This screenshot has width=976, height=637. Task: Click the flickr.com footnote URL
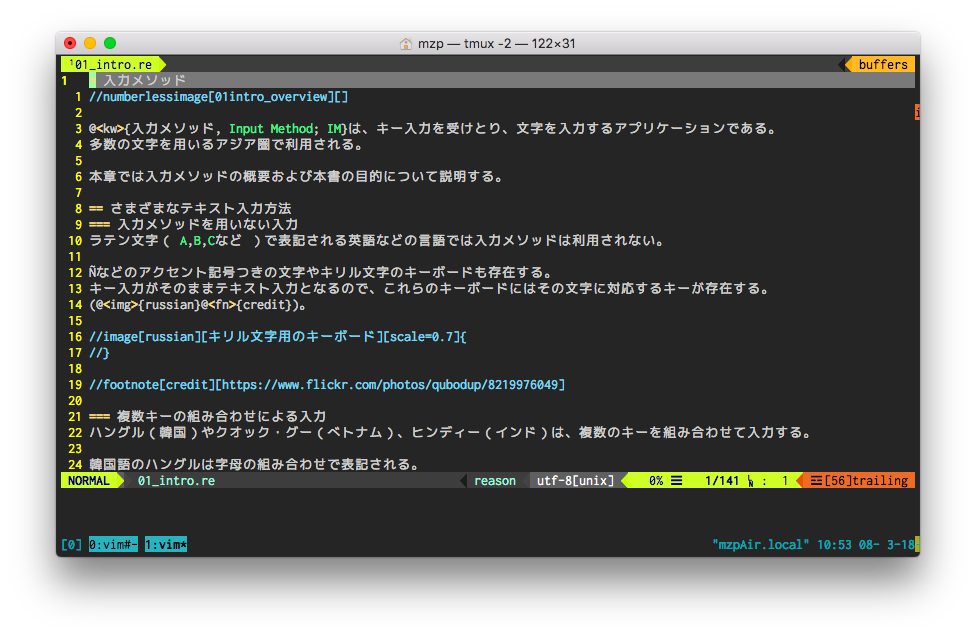[390, 384]
